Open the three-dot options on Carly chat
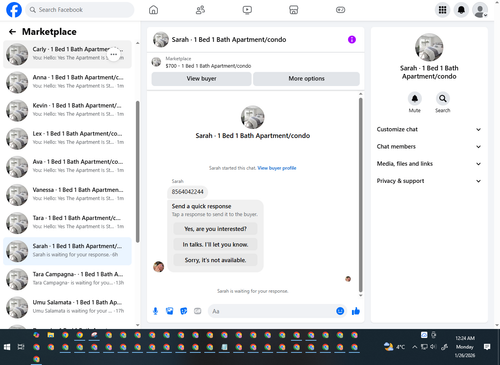Screen dimensions: 500x365 pos(114,54)
